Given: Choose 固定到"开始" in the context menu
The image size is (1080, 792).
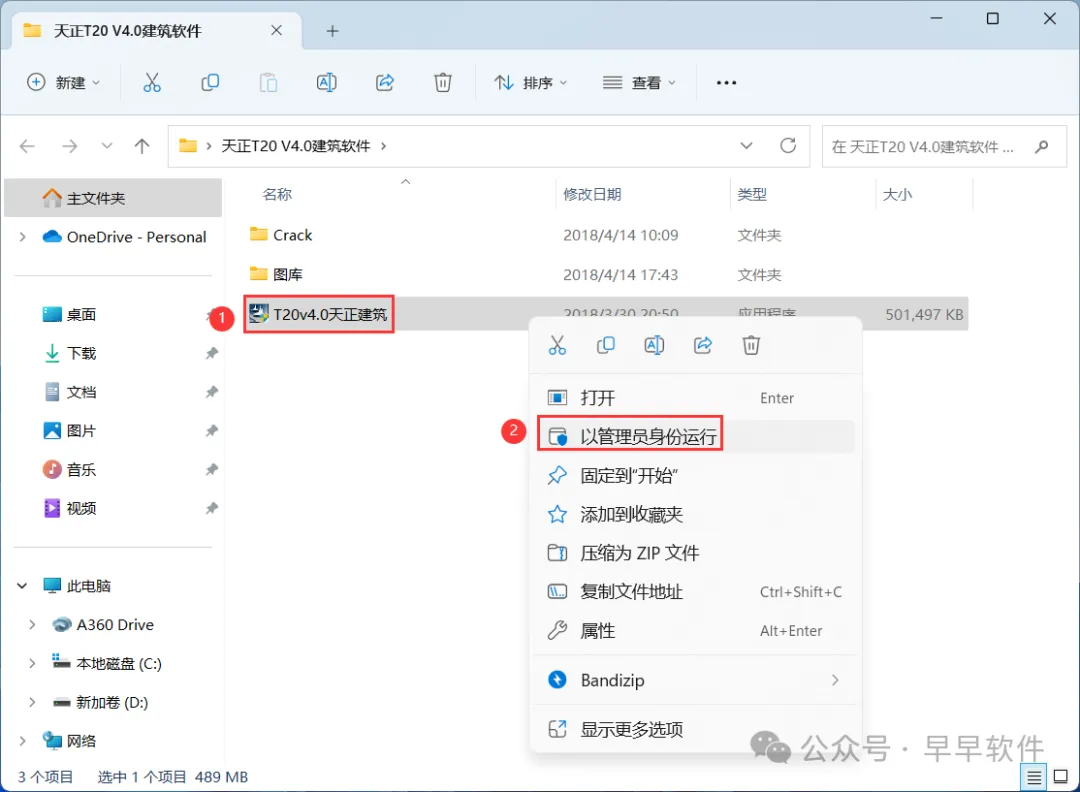Looking at the screenshot, I should [696, 475].
